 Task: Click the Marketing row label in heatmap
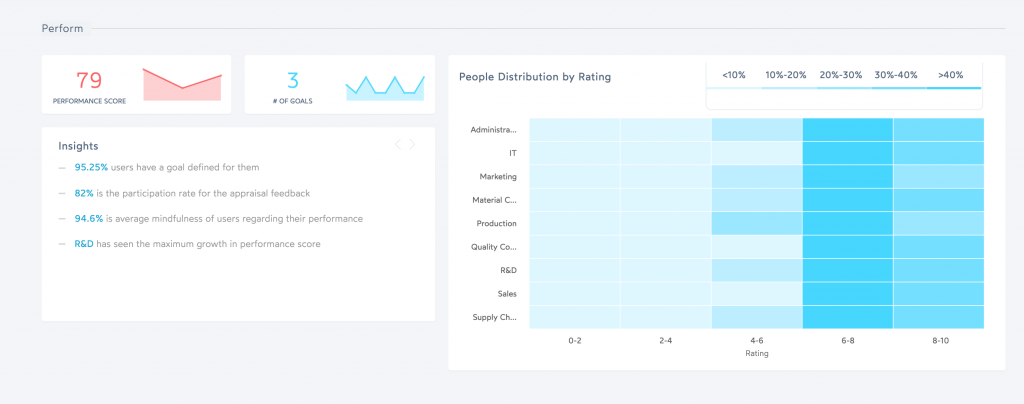(x=497, y=176)
